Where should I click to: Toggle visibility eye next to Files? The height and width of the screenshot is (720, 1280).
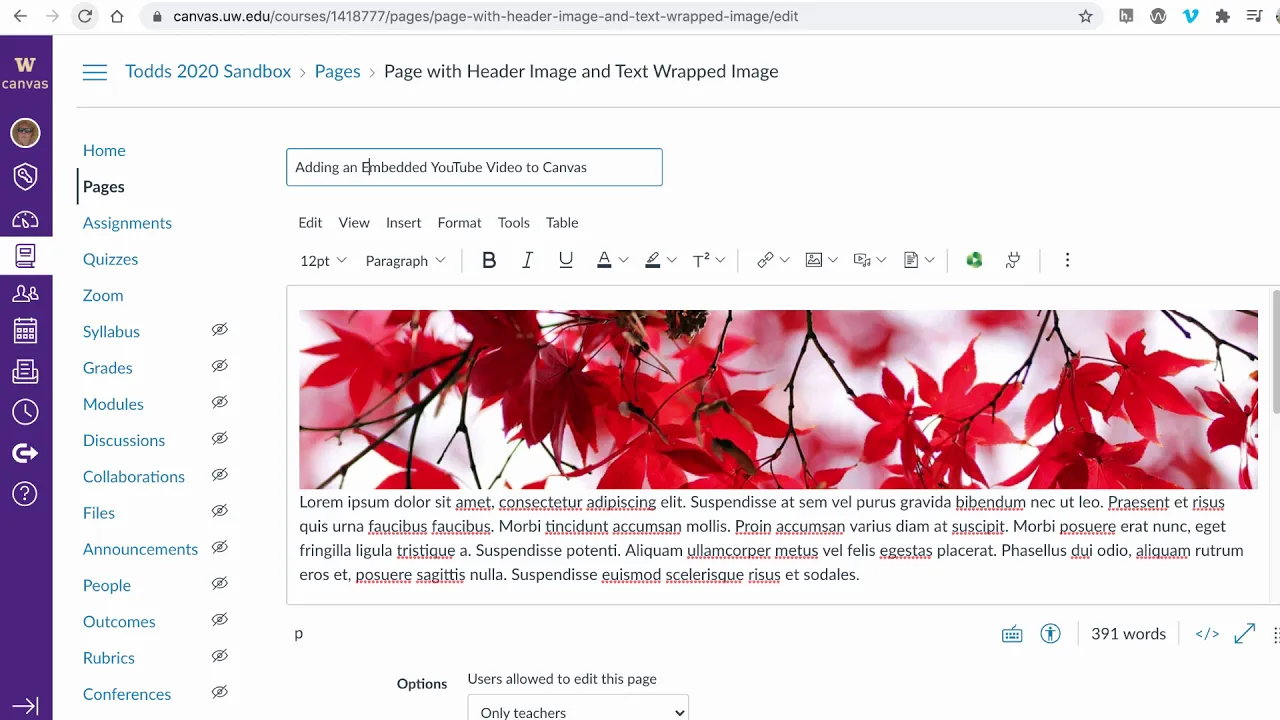tap(220, 511)
